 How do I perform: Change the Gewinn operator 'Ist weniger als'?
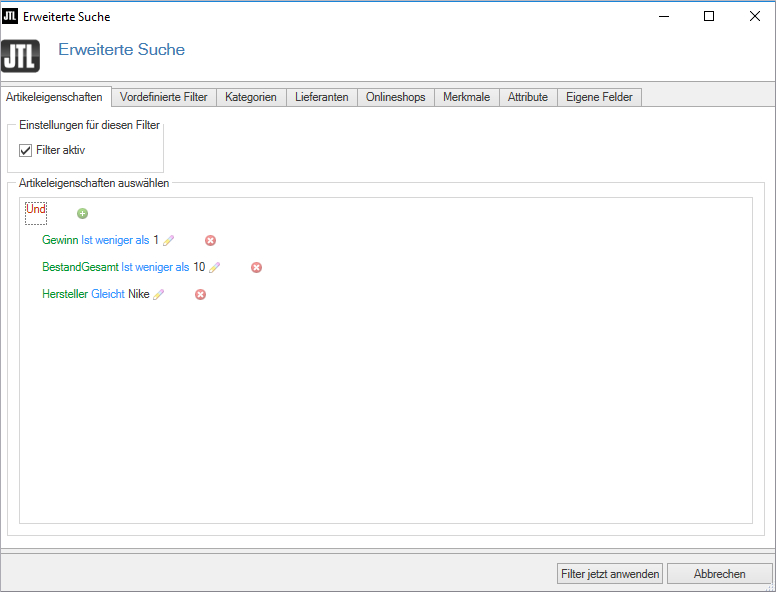coord(115,240)
